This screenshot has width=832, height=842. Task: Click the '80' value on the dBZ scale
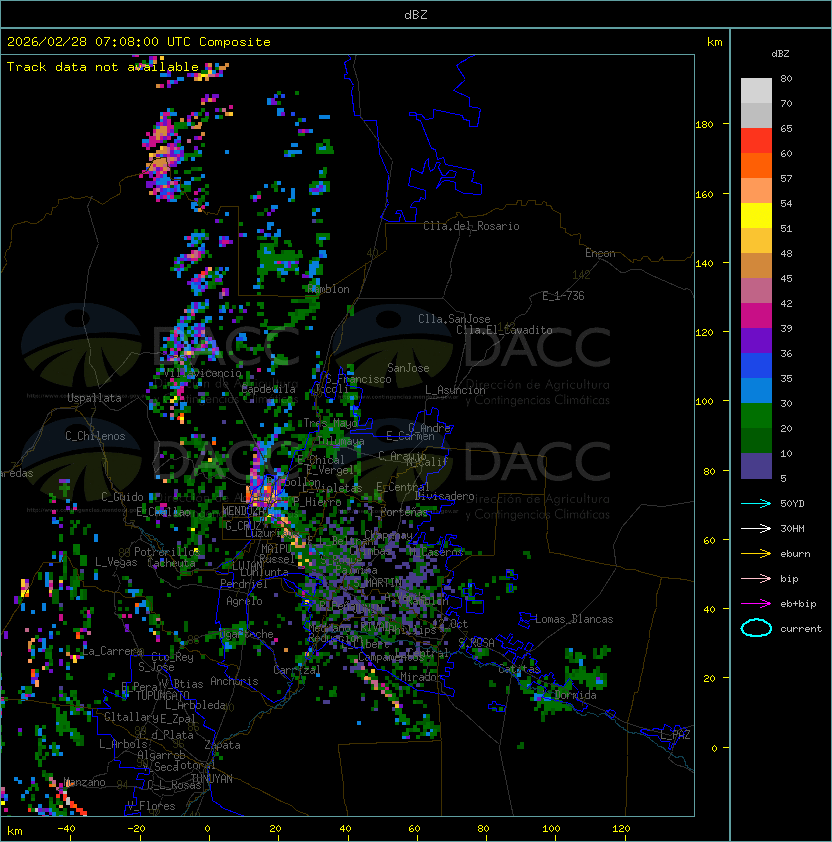pos(786,78)
